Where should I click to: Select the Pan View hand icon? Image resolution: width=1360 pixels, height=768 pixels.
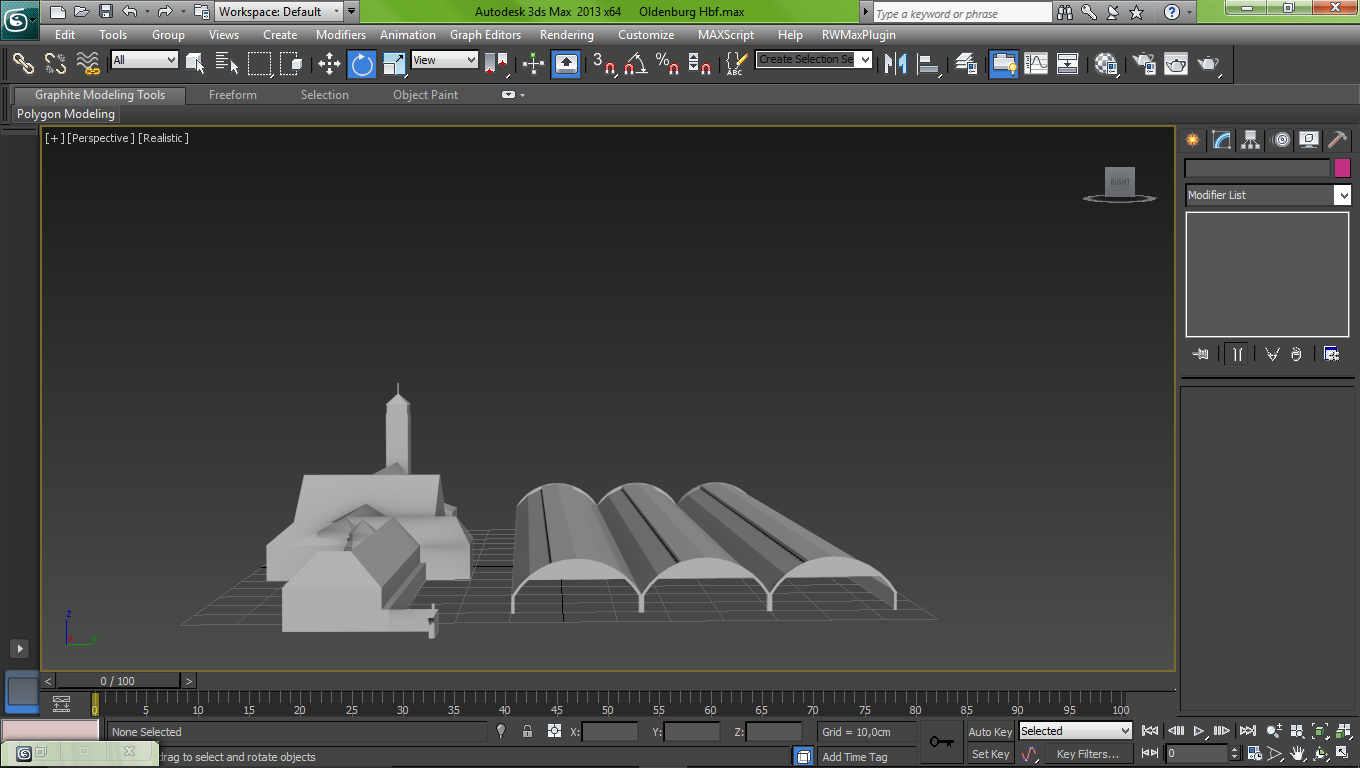[x=1298, y=754]
